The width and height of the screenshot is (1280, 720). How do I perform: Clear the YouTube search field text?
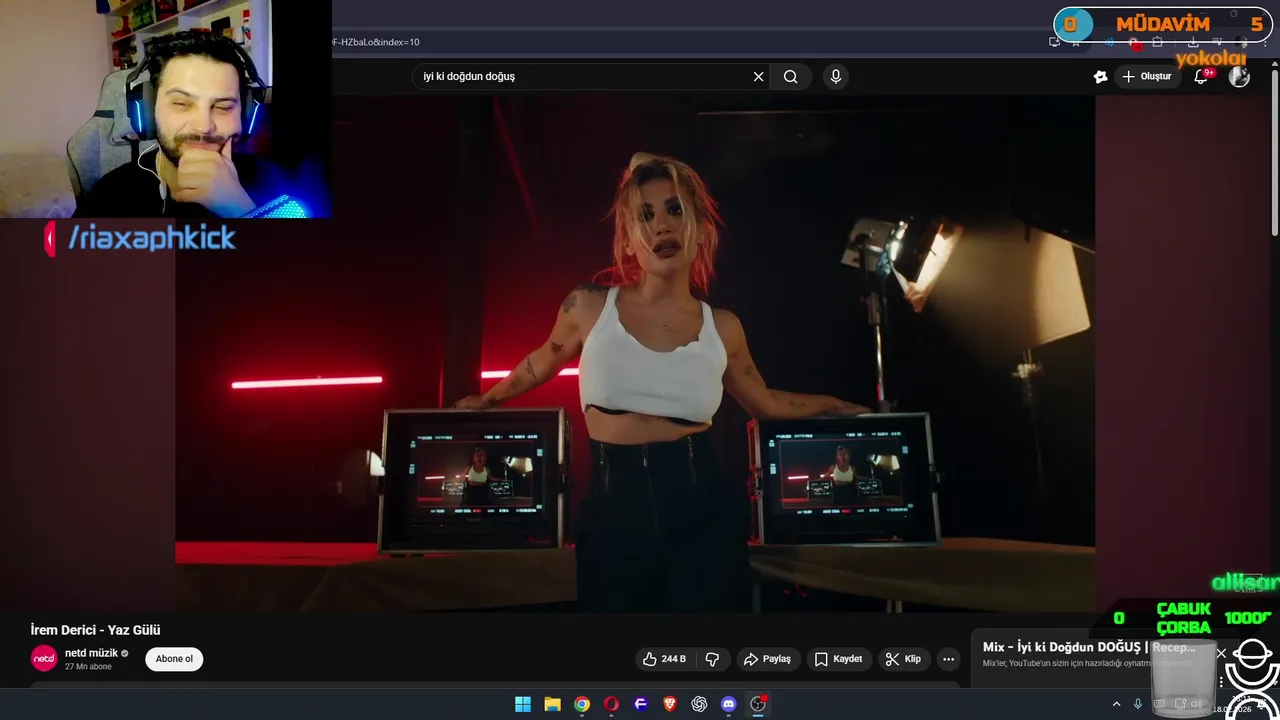(758, 77)
